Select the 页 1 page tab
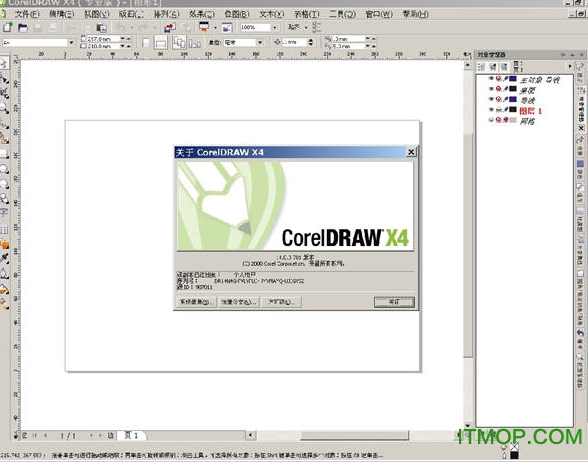588x462 pixels. [132, 435]
